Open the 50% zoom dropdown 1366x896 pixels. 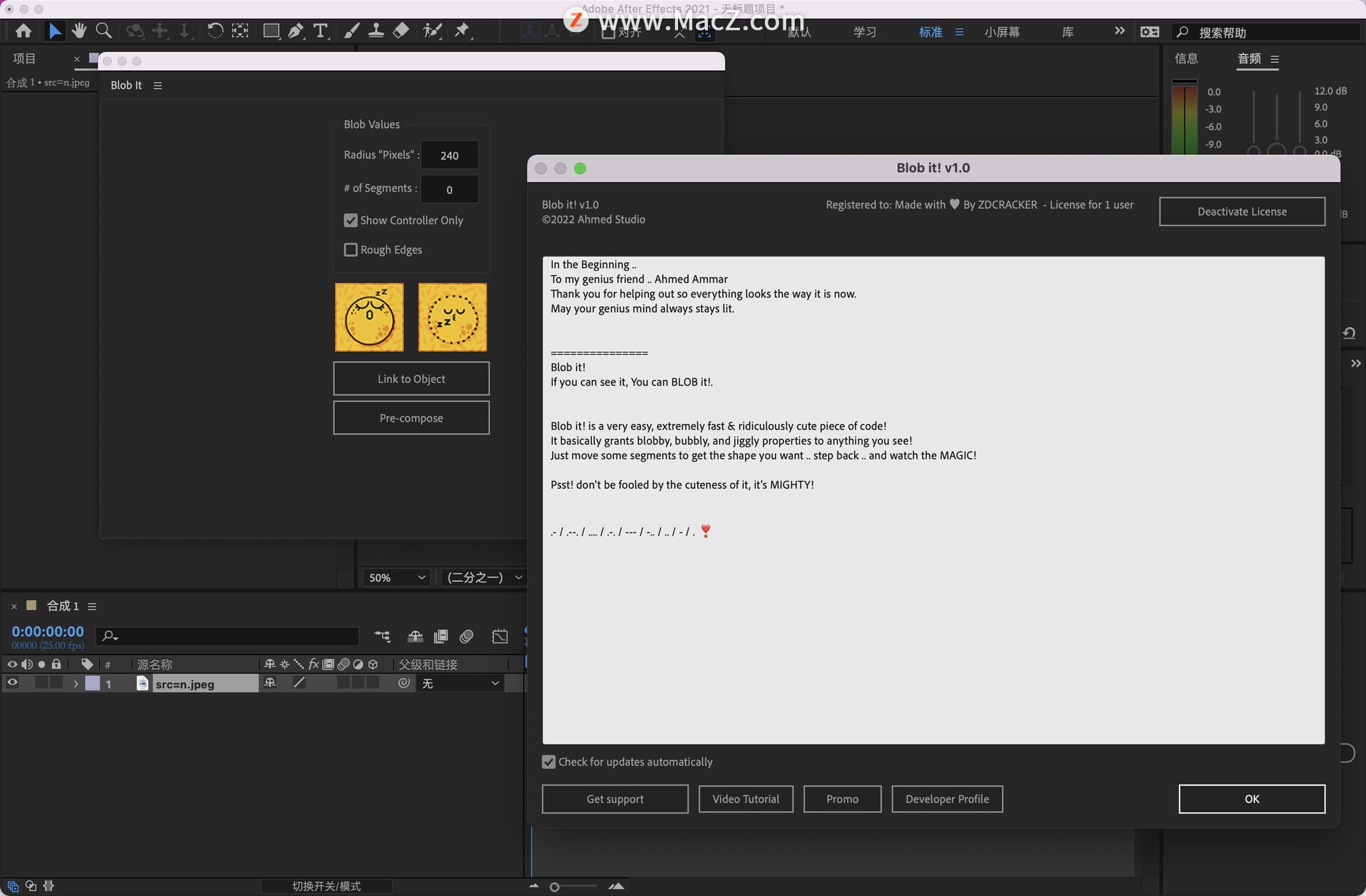(x=396, y=577)
